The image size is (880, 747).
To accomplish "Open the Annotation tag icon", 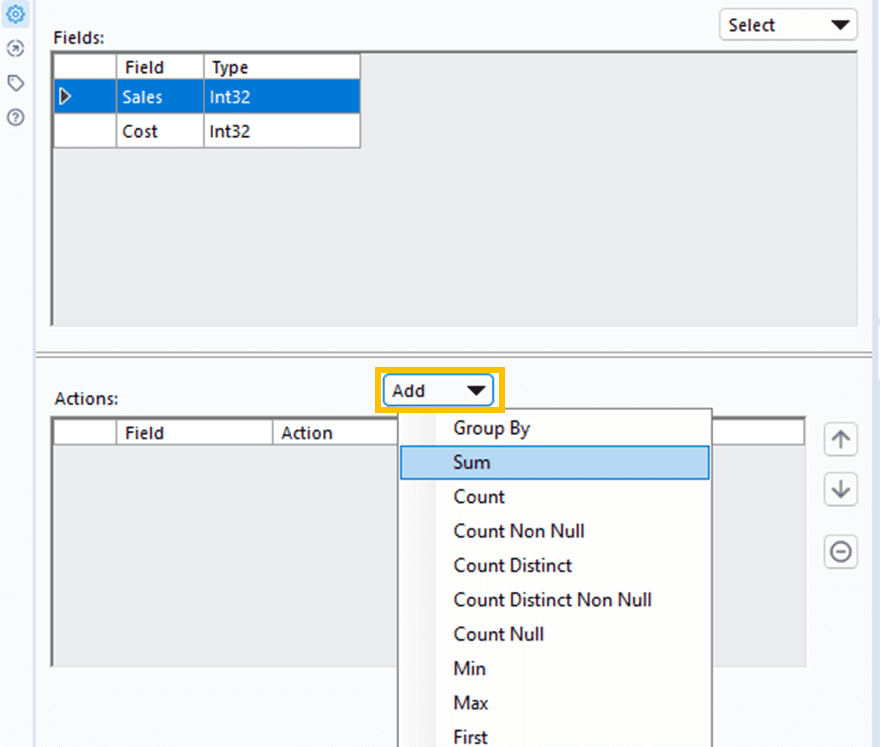I will pyautogui.click(x=16, y=83).
